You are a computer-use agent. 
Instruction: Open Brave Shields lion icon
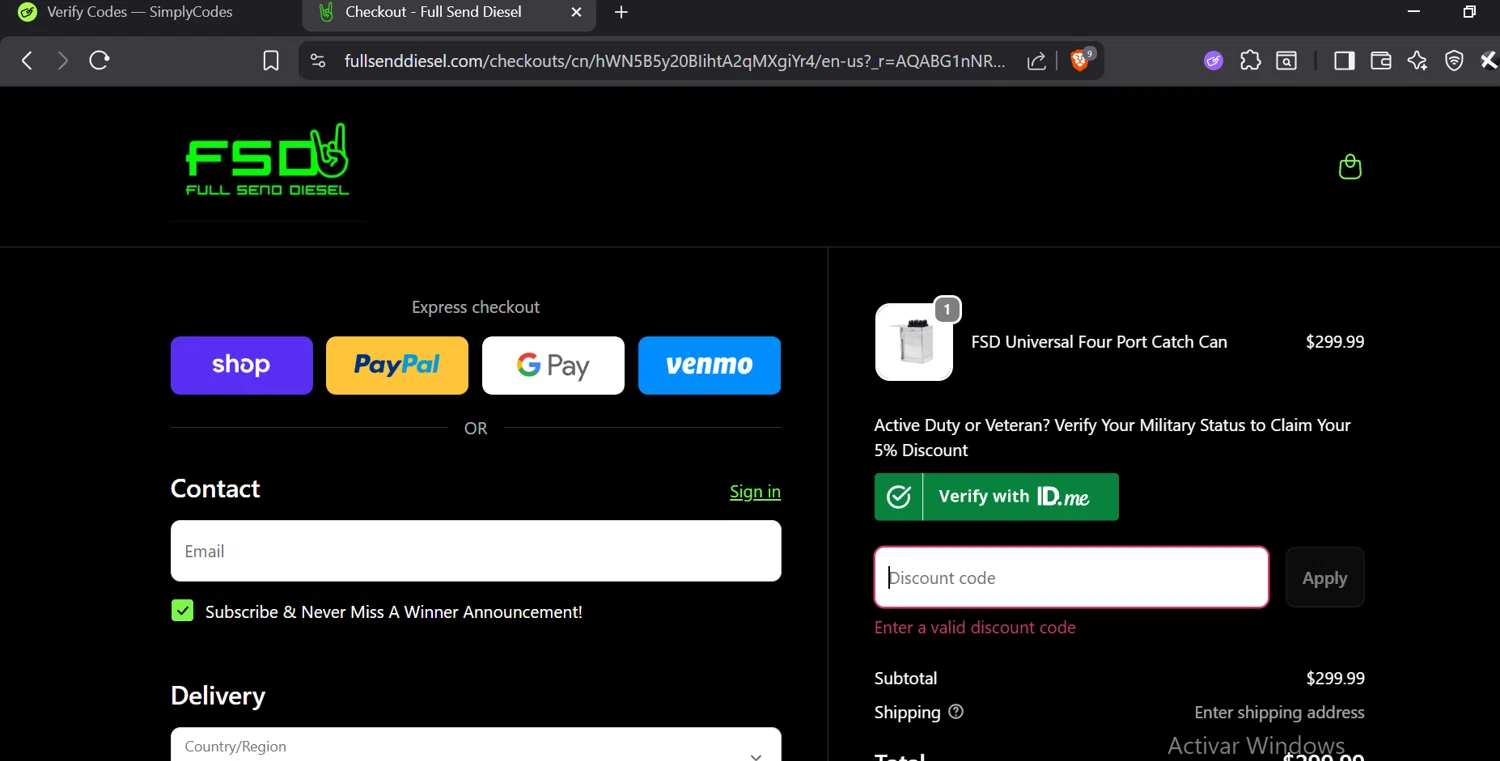click(x=1080, y=61)
